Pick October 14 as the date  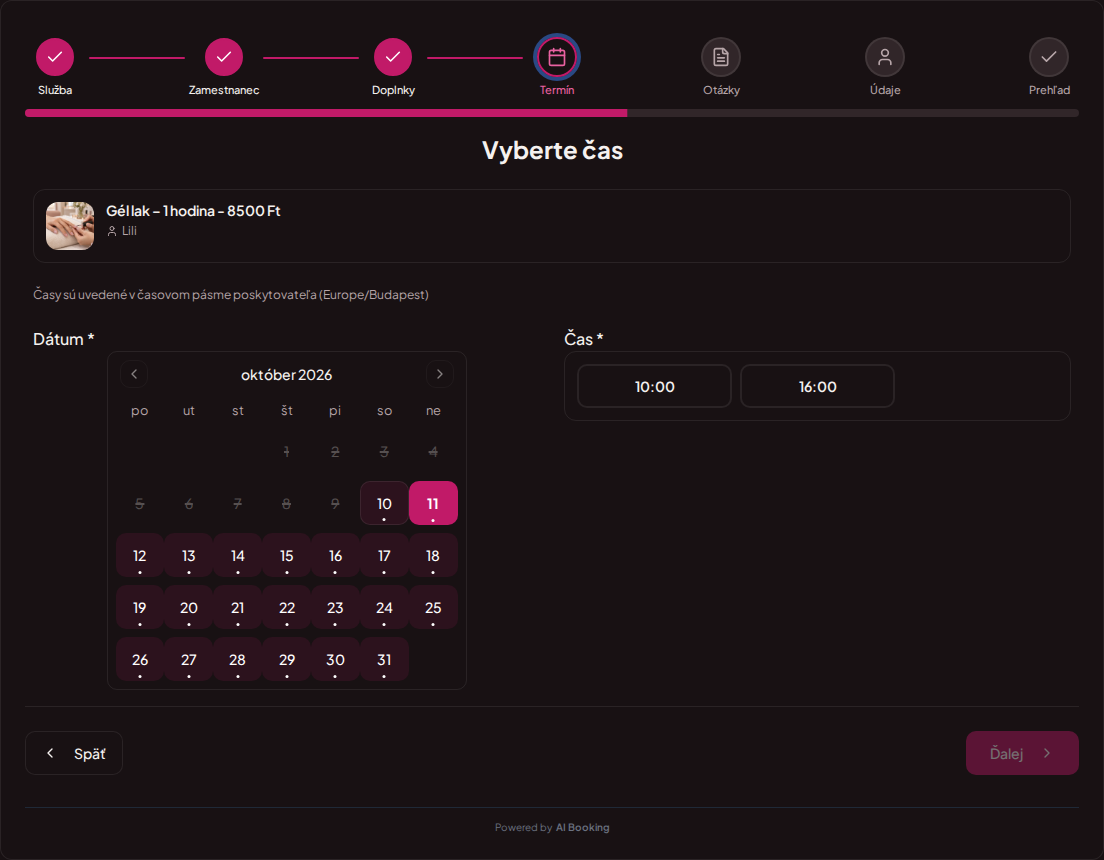tap(237, 555)
